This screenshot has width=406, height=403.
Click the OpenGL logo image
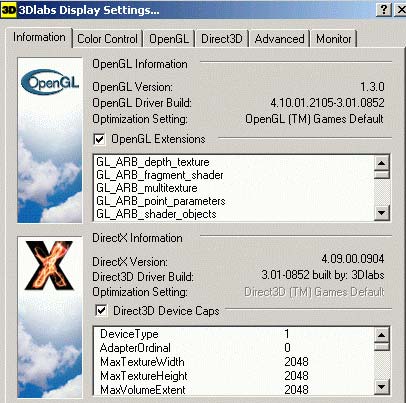(x=50, y=82)
